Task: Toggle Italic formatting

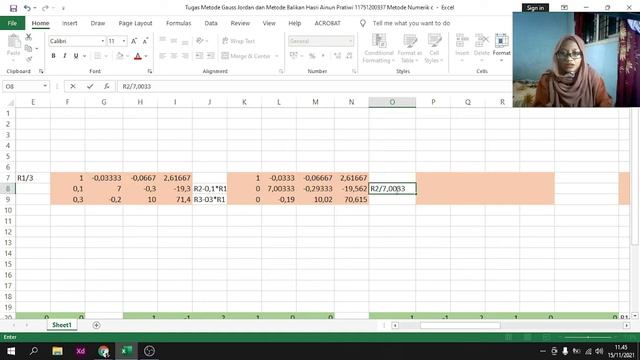Action: click(x=64, y=56)
